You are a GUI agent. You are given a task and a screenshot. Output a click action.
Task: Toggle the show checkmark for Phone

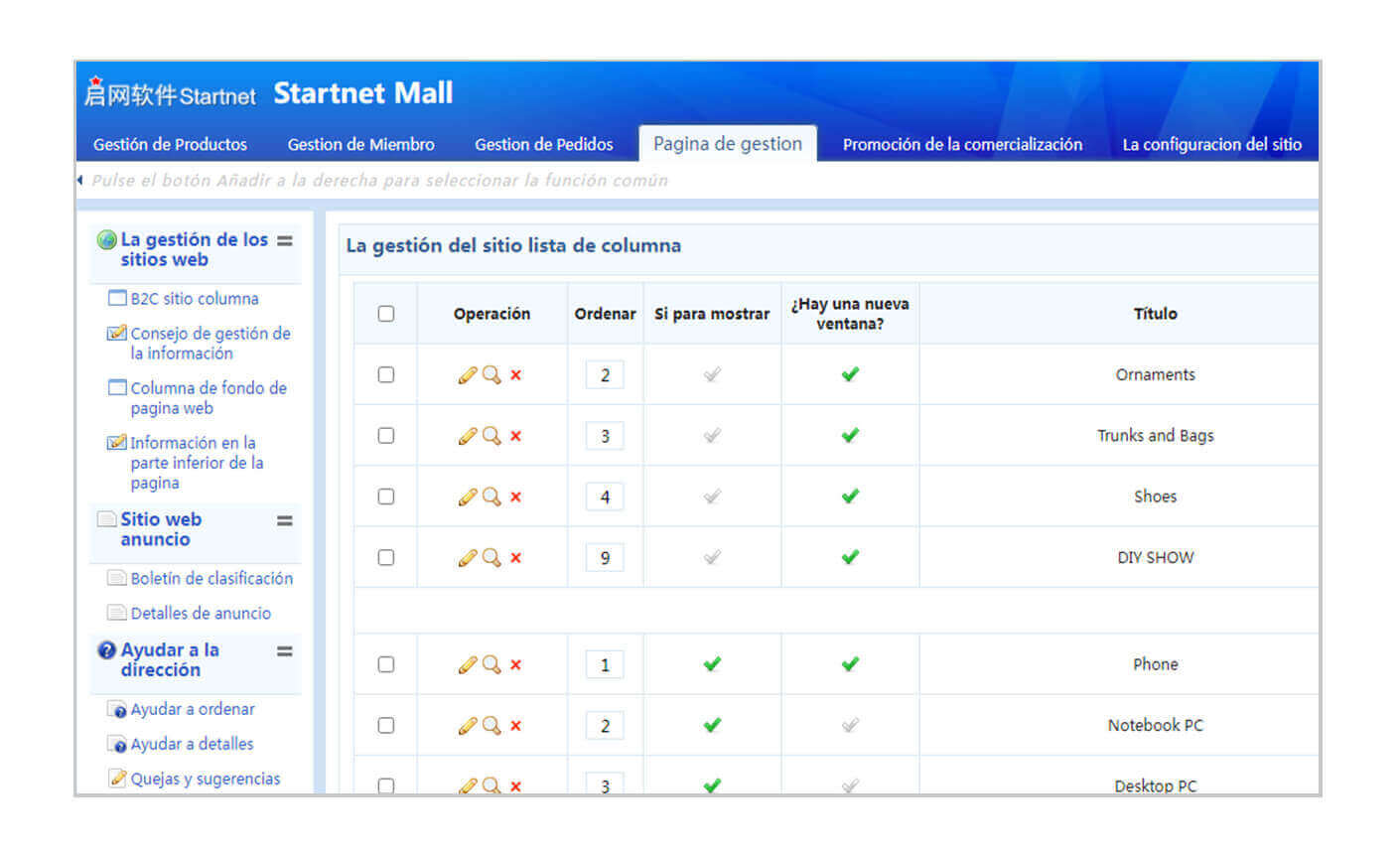(712, 664)
